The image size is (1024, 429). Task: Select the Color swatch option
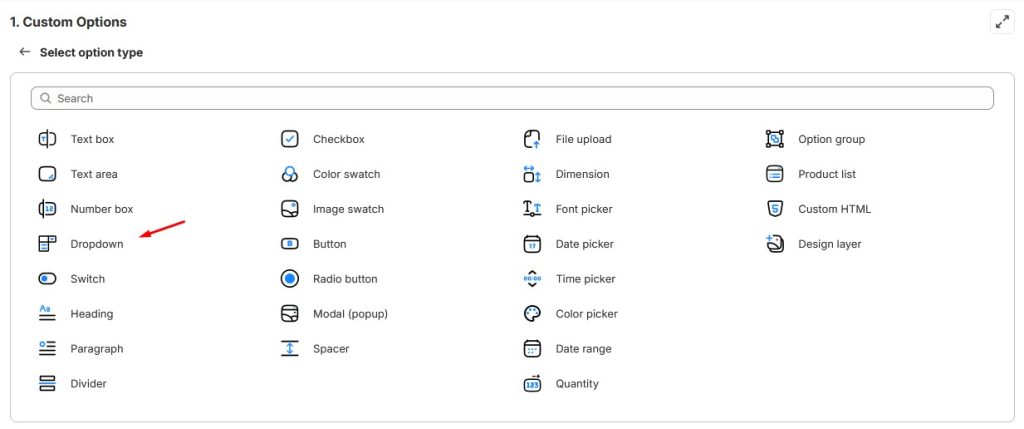click(x=346, y=174)
